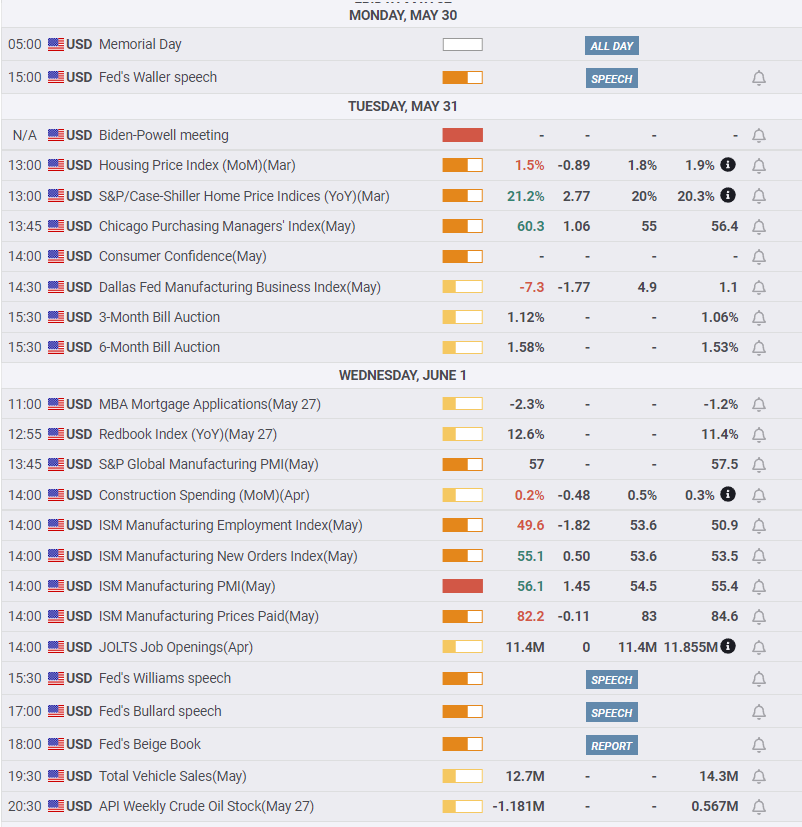
Task: Click the bell icon for Fed's Waller speech
Action: tap(759, 78)
